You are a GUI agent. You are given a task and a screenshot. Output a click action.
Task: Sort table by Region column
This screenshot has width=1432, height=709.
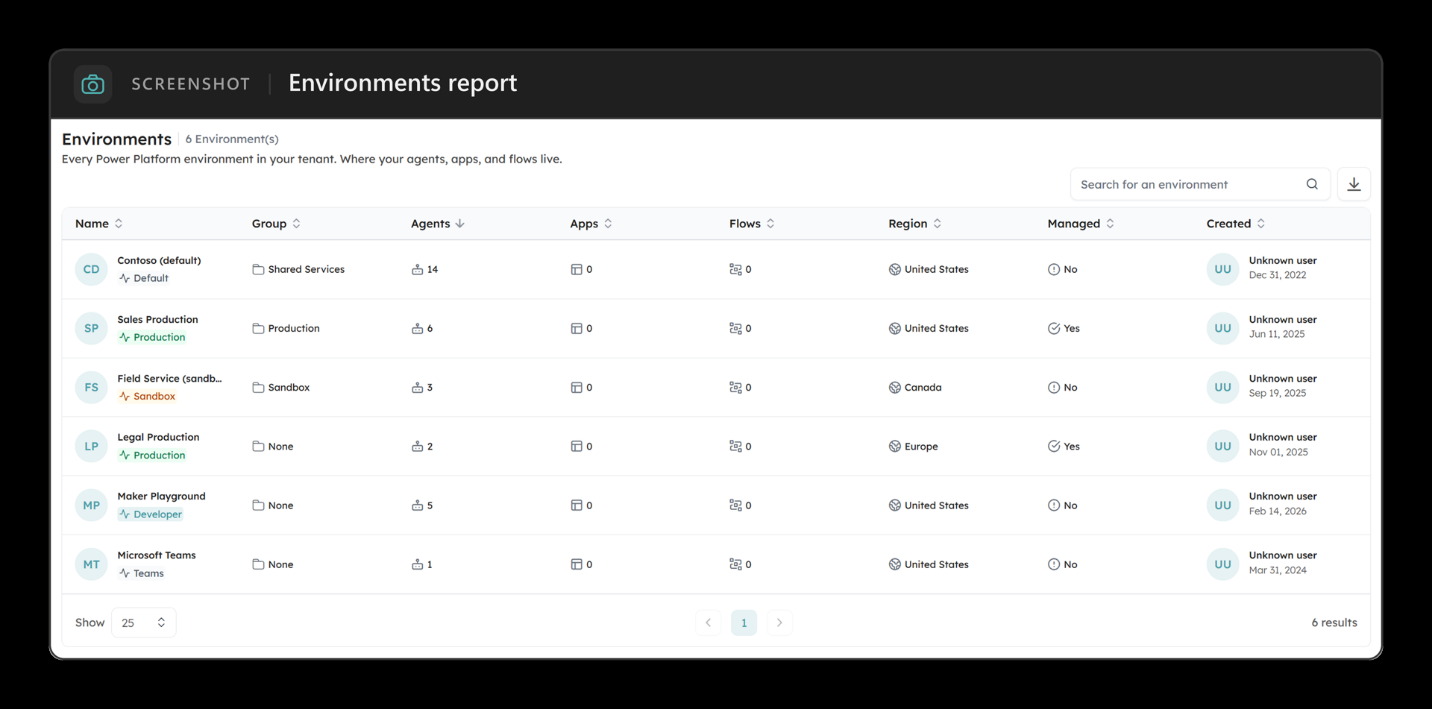(915, 223)
